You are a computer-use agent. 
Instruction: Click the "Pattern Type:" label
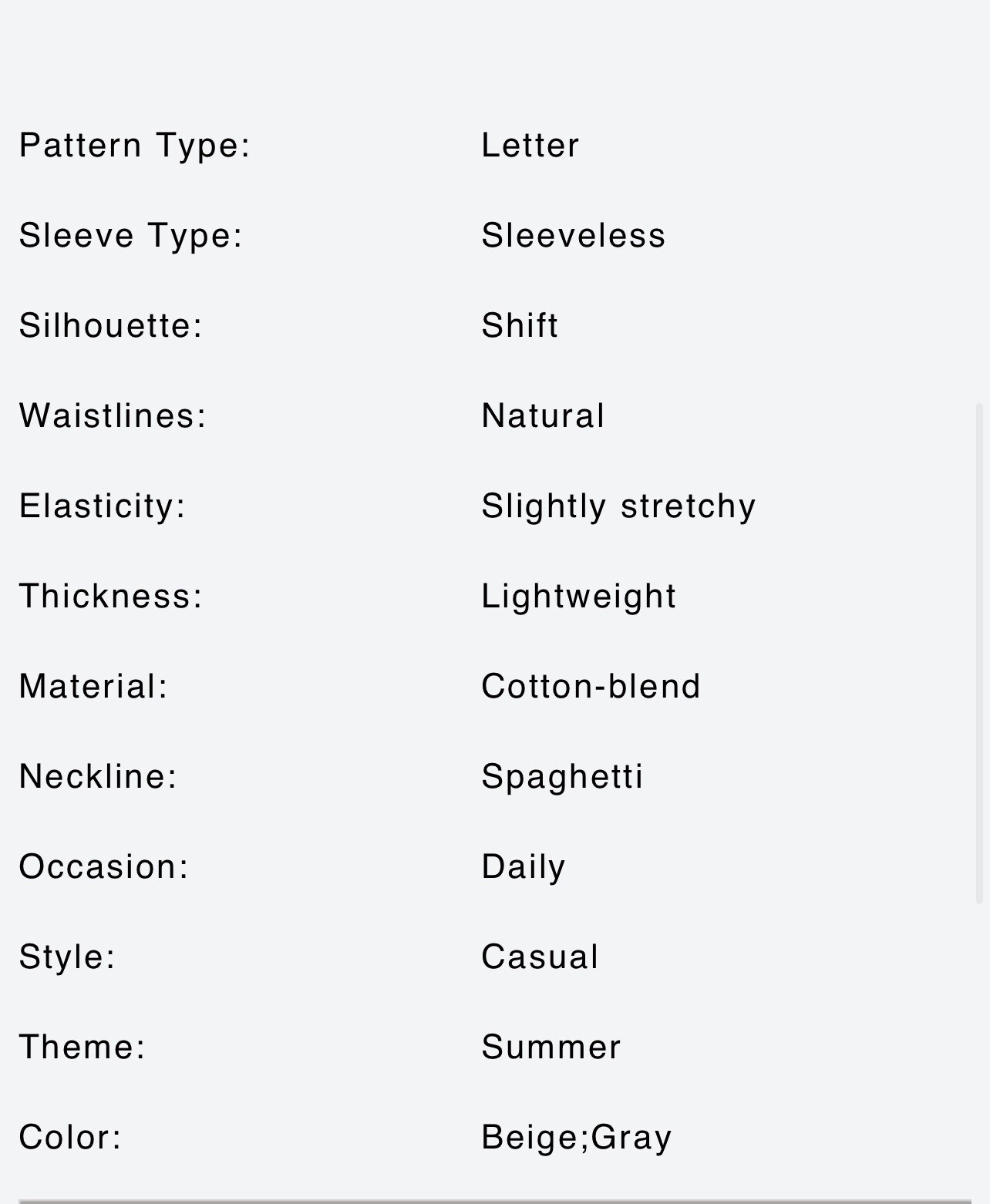135,146
